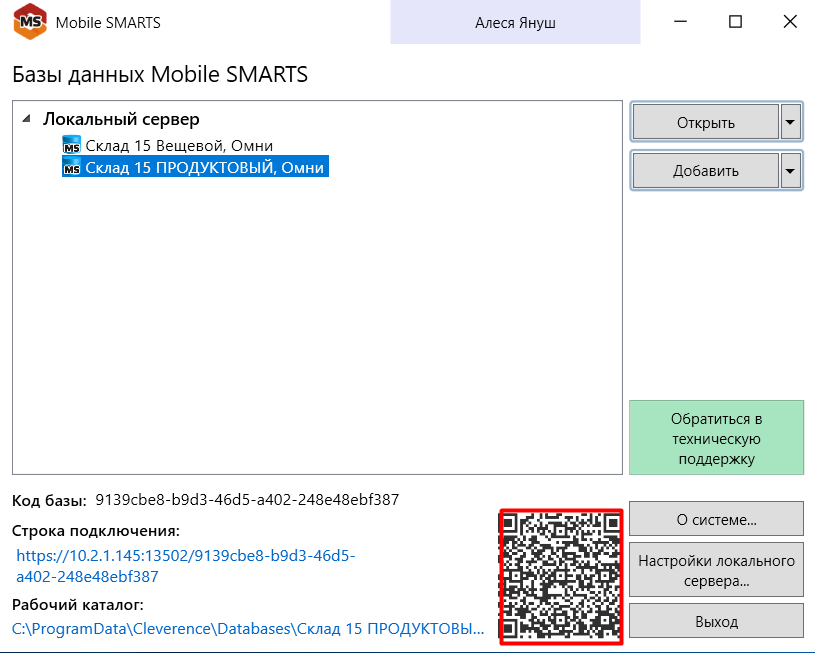Close the Mobile SMARTS window
Image resolution: width=815 pixels, height=653 pixels.
pos(788,22)
